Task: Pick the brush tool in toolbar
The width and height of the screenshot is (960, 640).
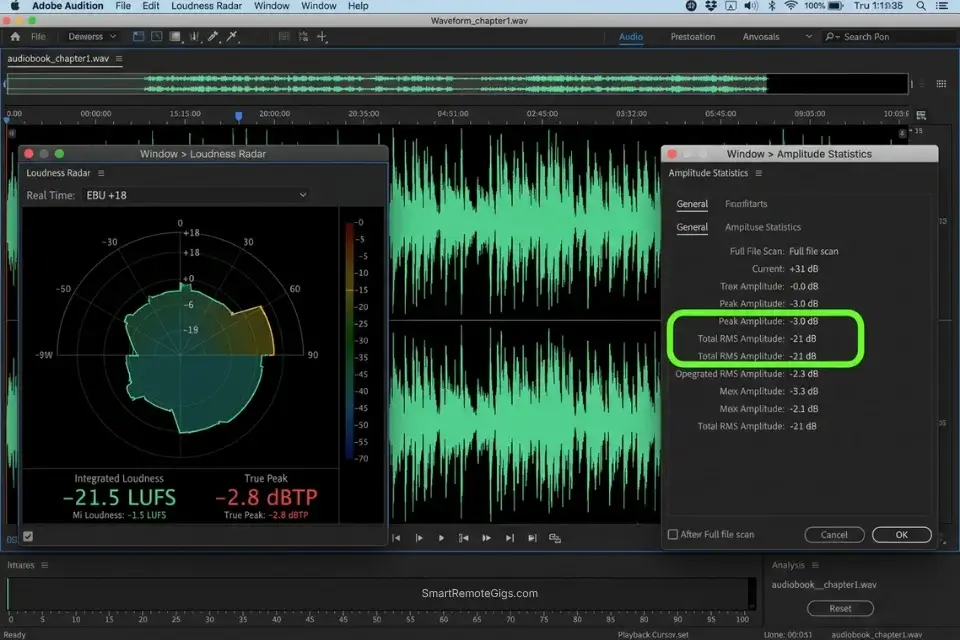Action: pyautogui.click(x=213, y=37)
